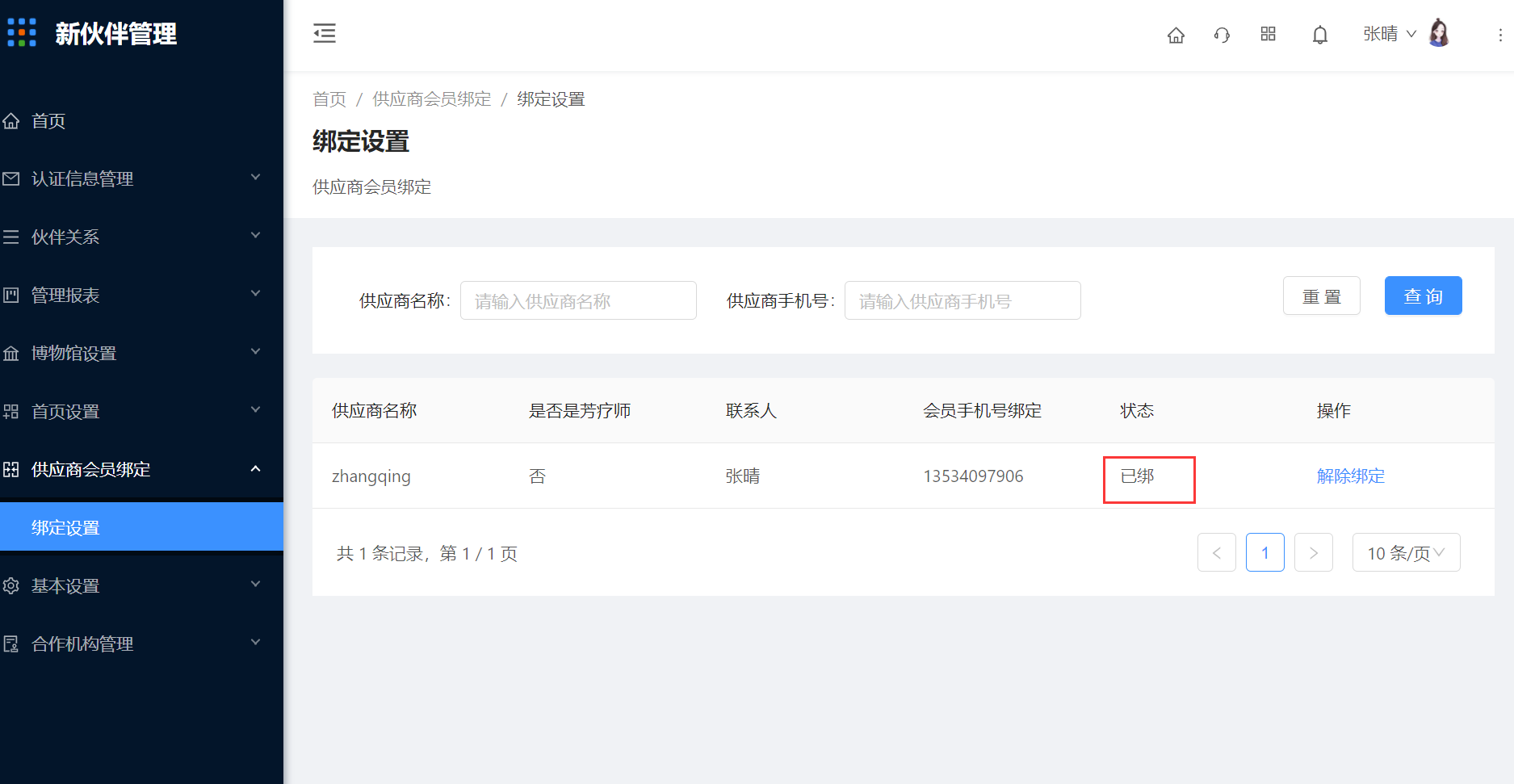The width and height of the screenshot is (1514, 784).
Task: Expand the 合作机构管理 menu chevron
Action: [x=255, y=643]
